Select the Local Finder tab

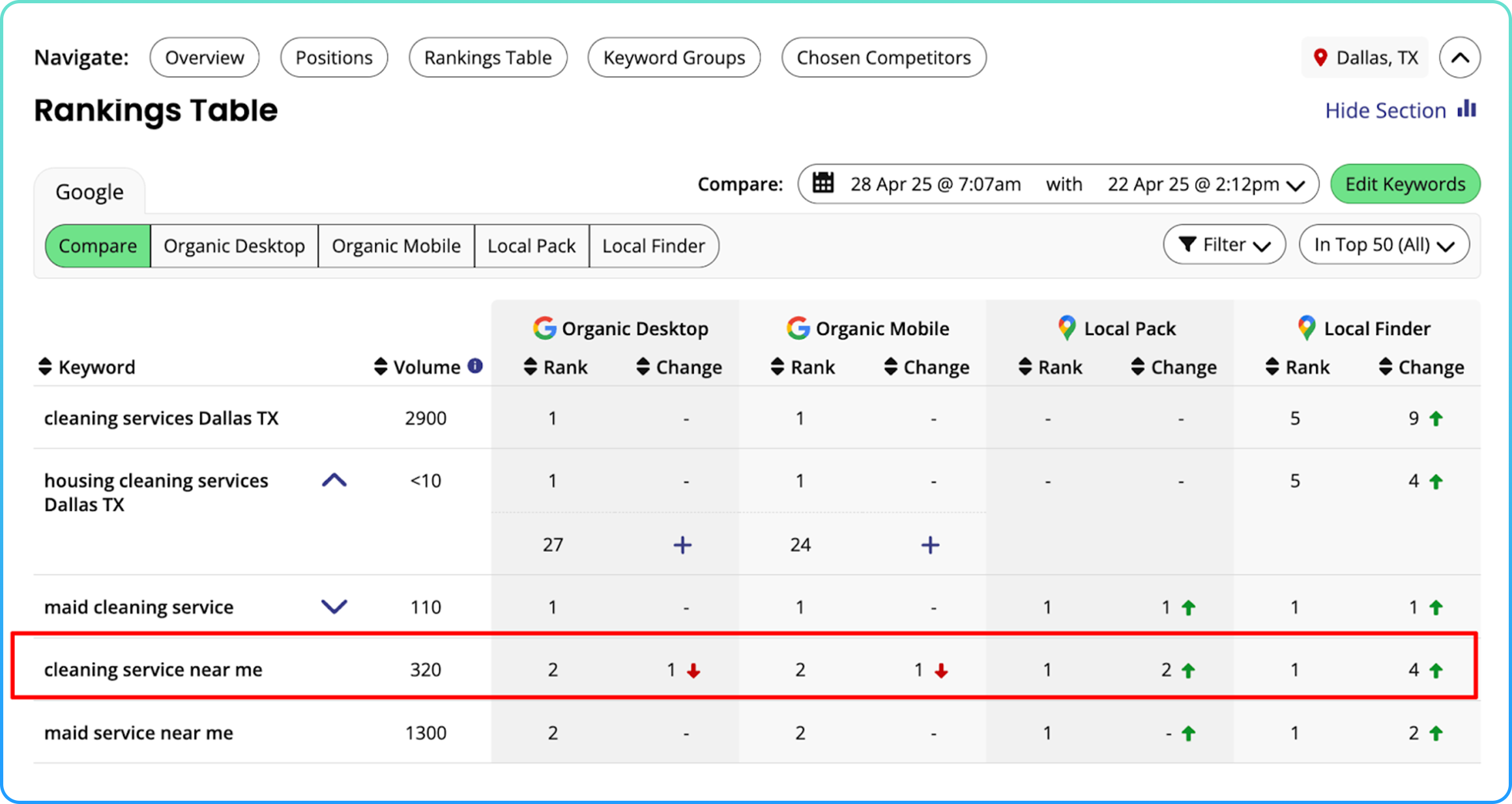click(x=653, y=246)
